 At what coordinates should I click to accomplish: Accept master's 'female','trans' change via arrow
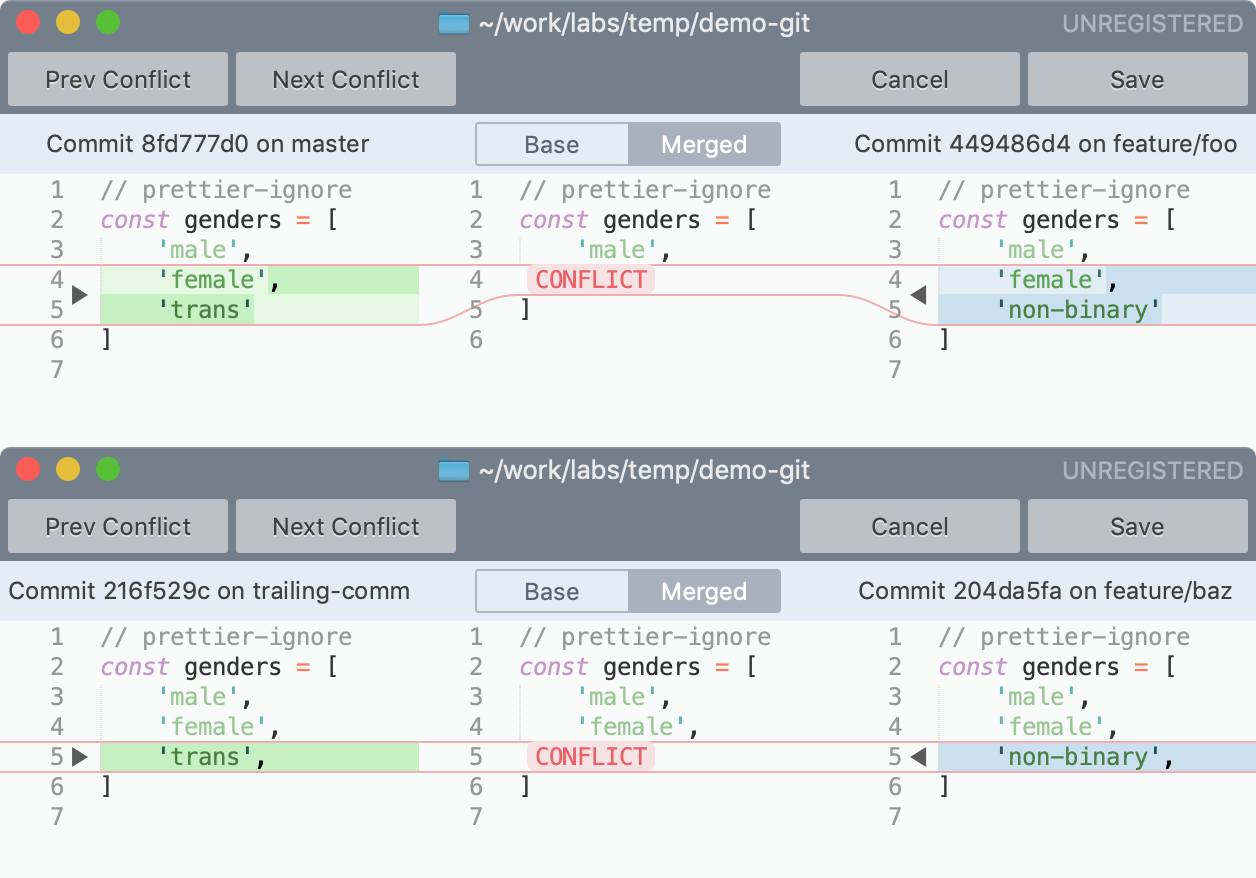pyautogui.click(x=78, y=294)
